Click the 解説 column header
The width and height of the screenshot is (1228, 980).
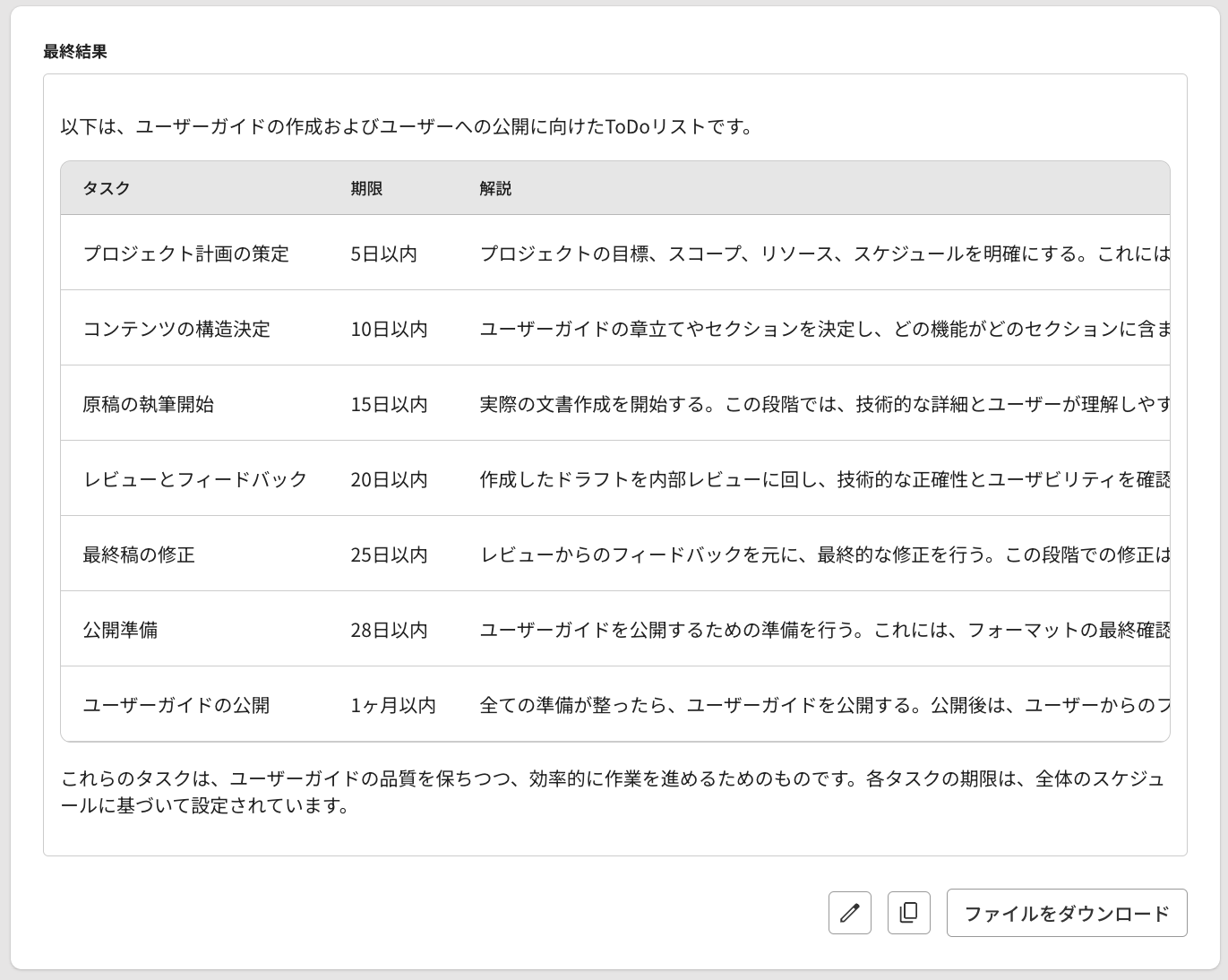[x=495, y=188]
